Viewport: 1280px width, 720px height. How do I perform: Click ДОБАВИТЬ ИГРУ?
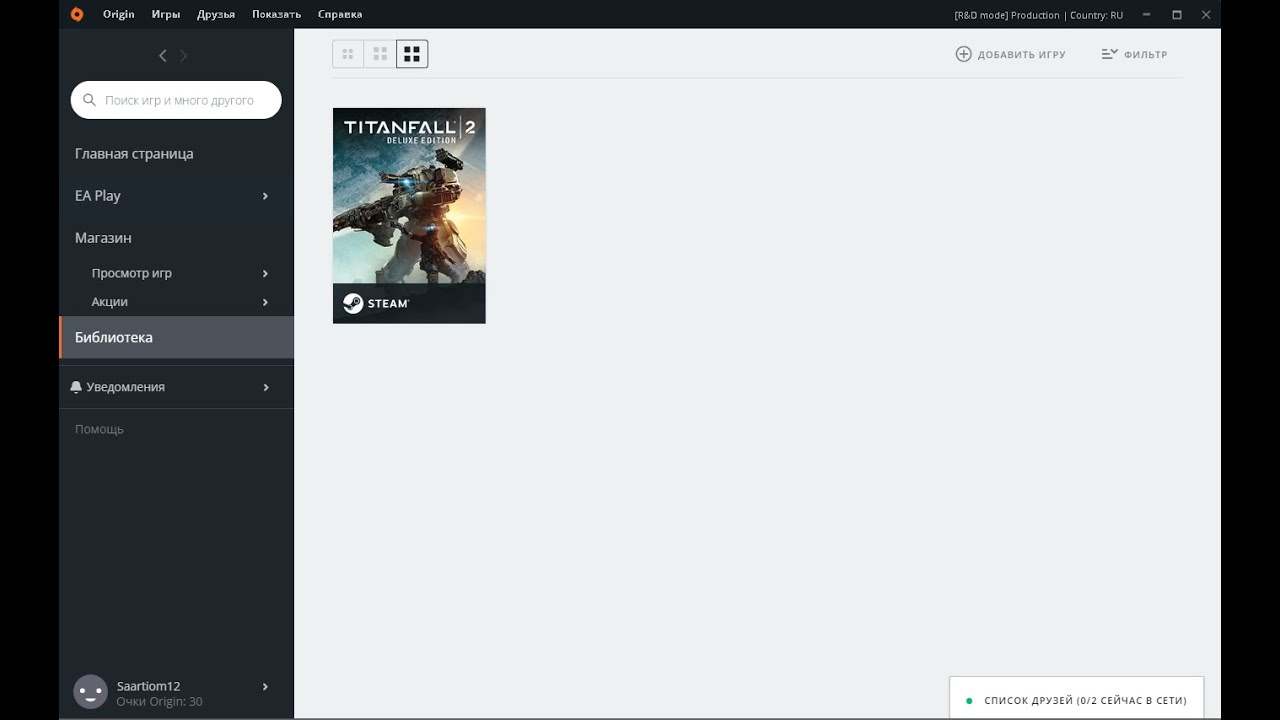(1022, 55)
